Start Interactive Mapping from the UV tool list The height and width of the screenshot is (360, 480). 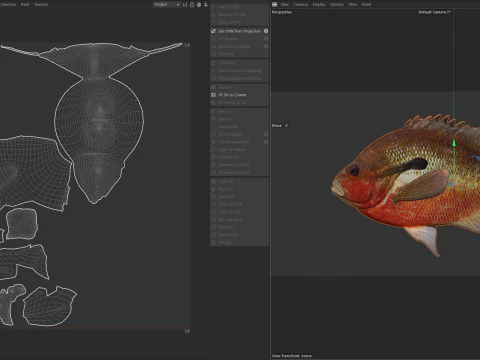click(x=240, y=71)
